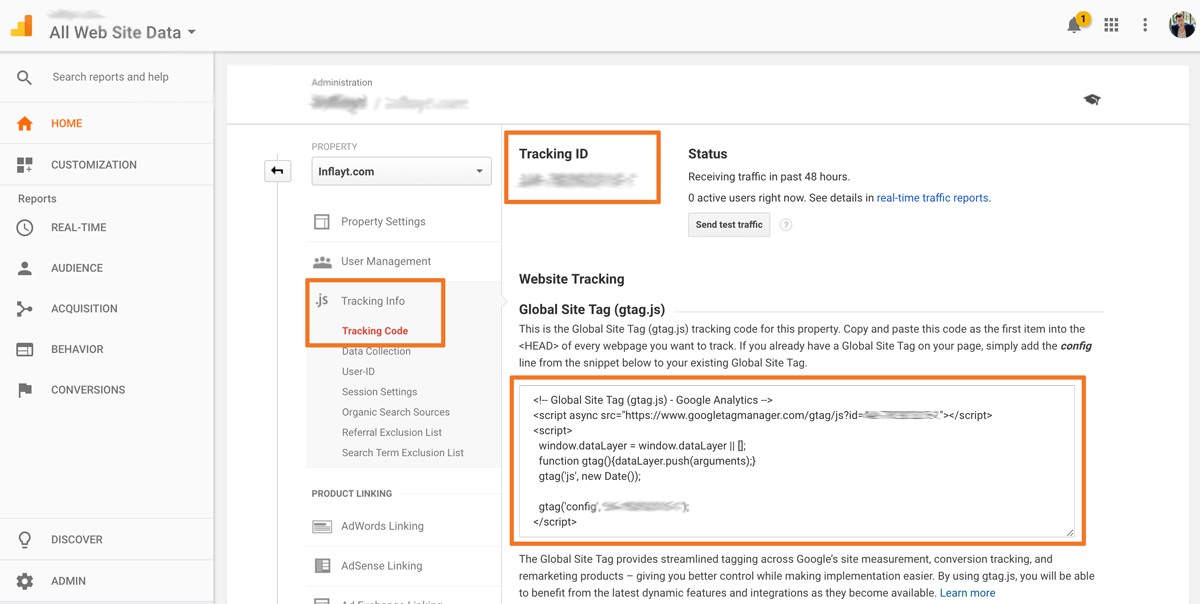Click the Google Analytics logo
1200x604 pixels.
[x=22, y=25]
